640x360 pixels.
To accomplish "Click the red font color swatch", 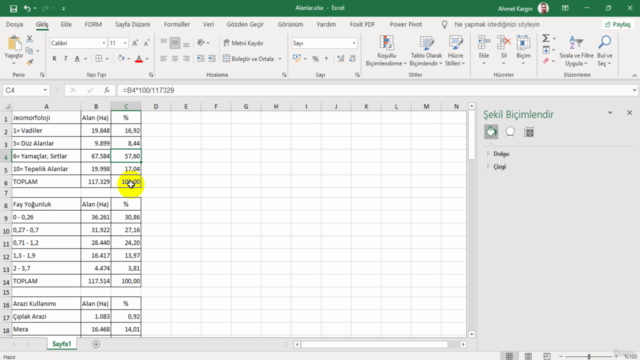I will pyautogui.click(x=139, y=59).
